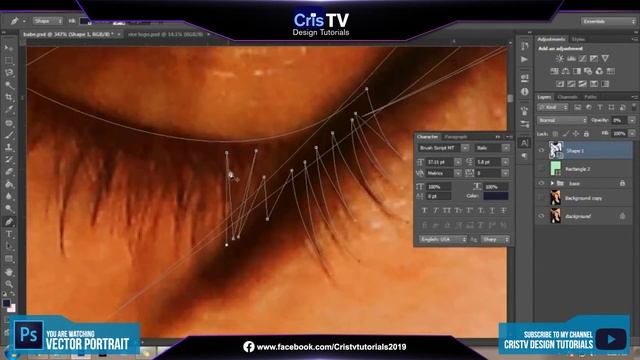Switch to the Channels tab
The image size is (640, 360).
(567, 97)
